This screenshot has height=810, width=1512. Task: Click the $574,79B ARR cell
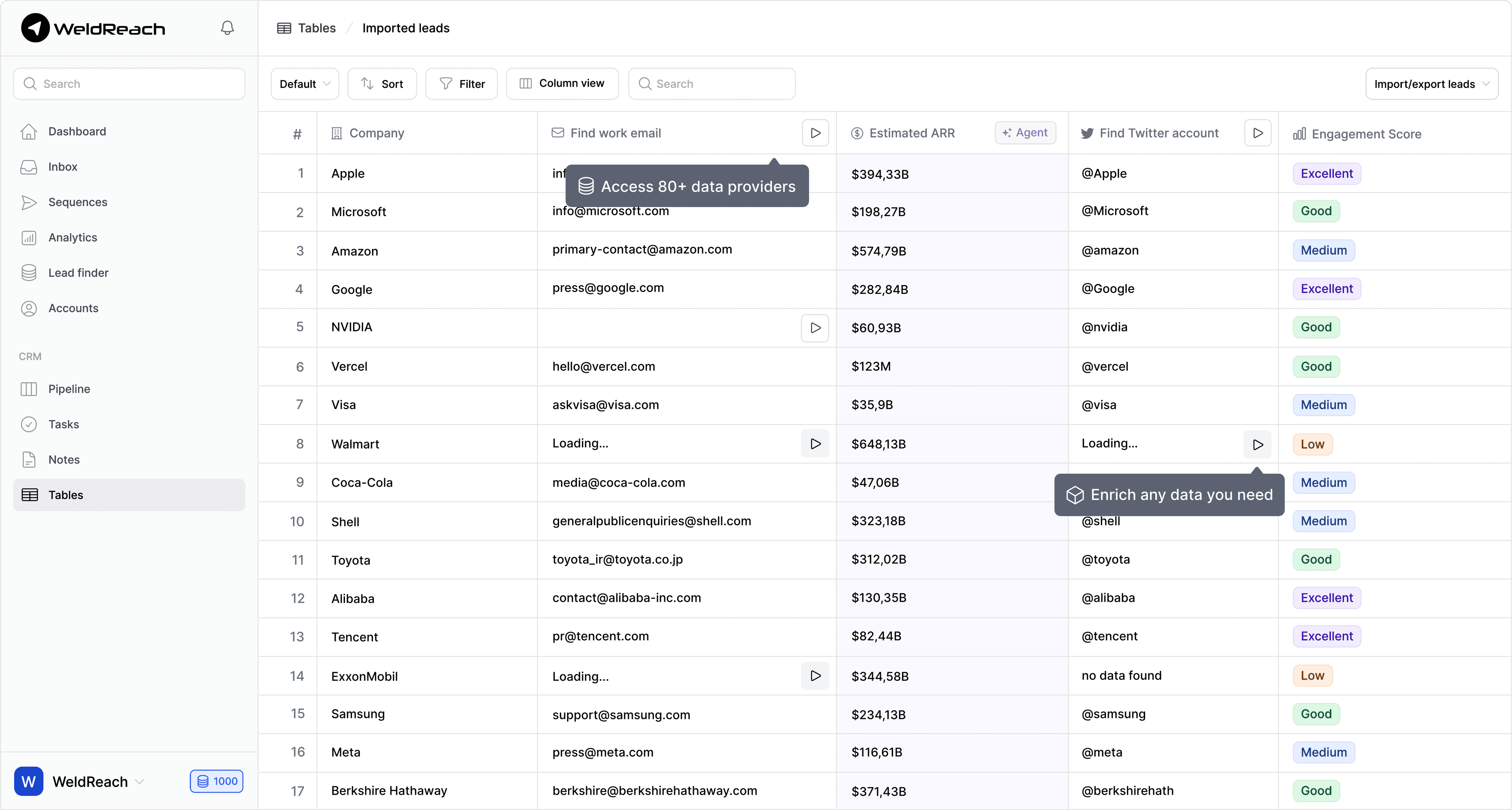952,250
